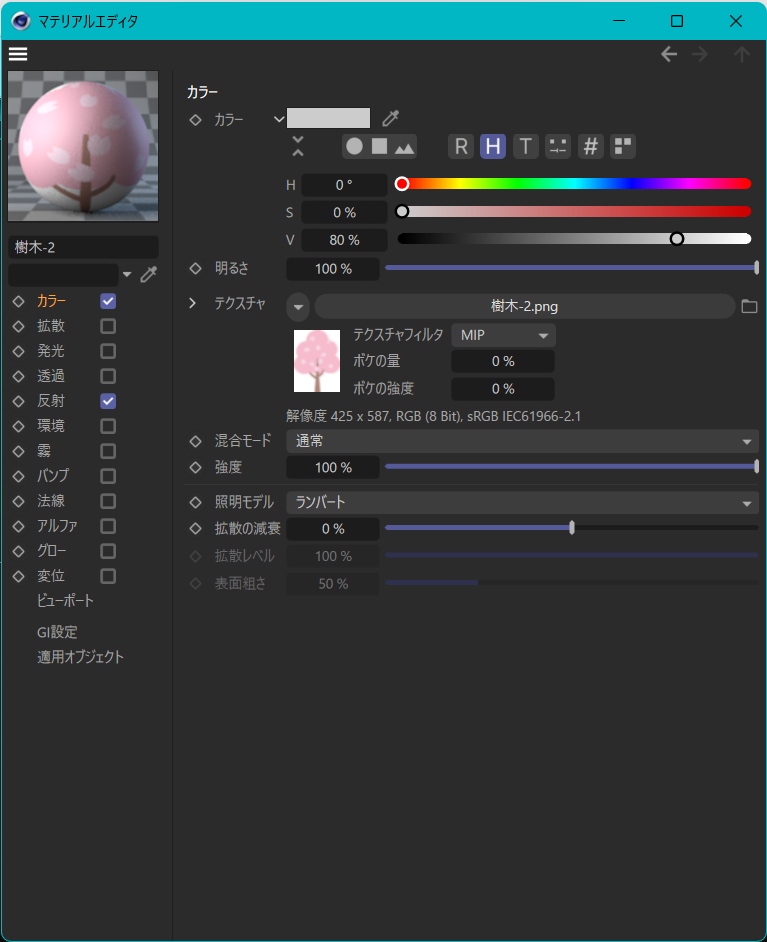Open the 照明モデル ランバート dropdown
Image resolution: width=767 pixels, height=942 pixels.
(x=522, y=503)
